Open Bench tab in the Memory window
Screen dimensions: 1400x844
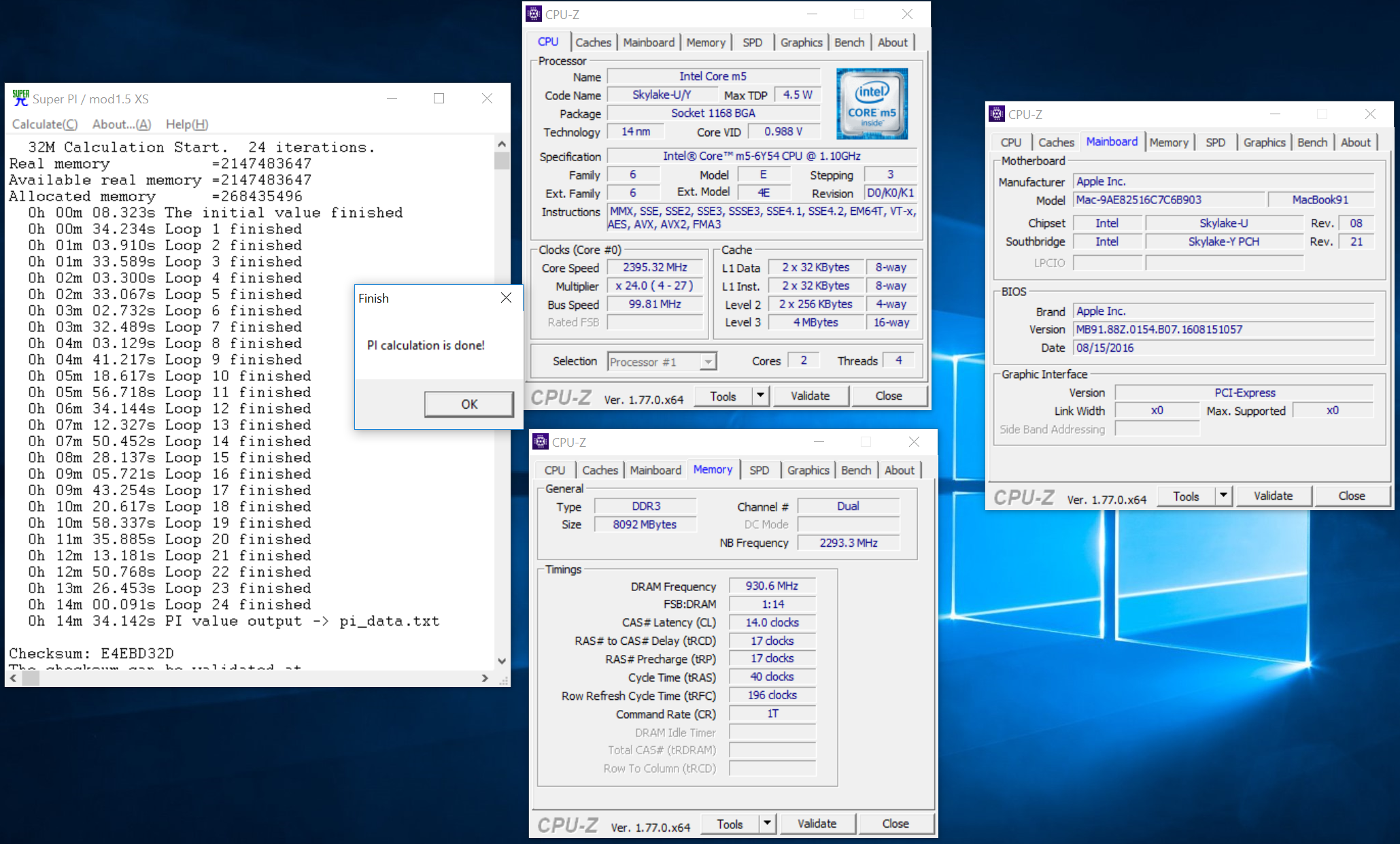coord(856,470)
